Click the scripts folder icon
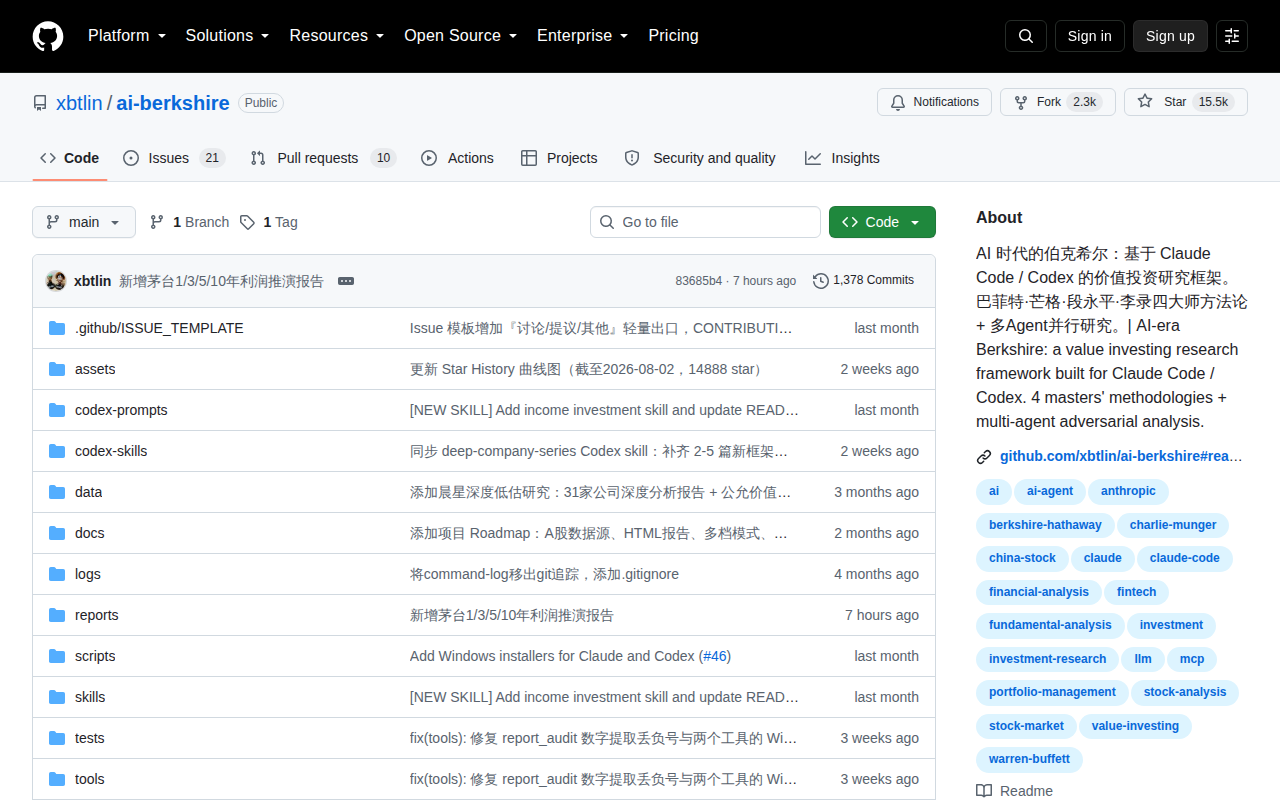Image resolution: width=1280 pixels, height=800 pixels. [57, 656]
